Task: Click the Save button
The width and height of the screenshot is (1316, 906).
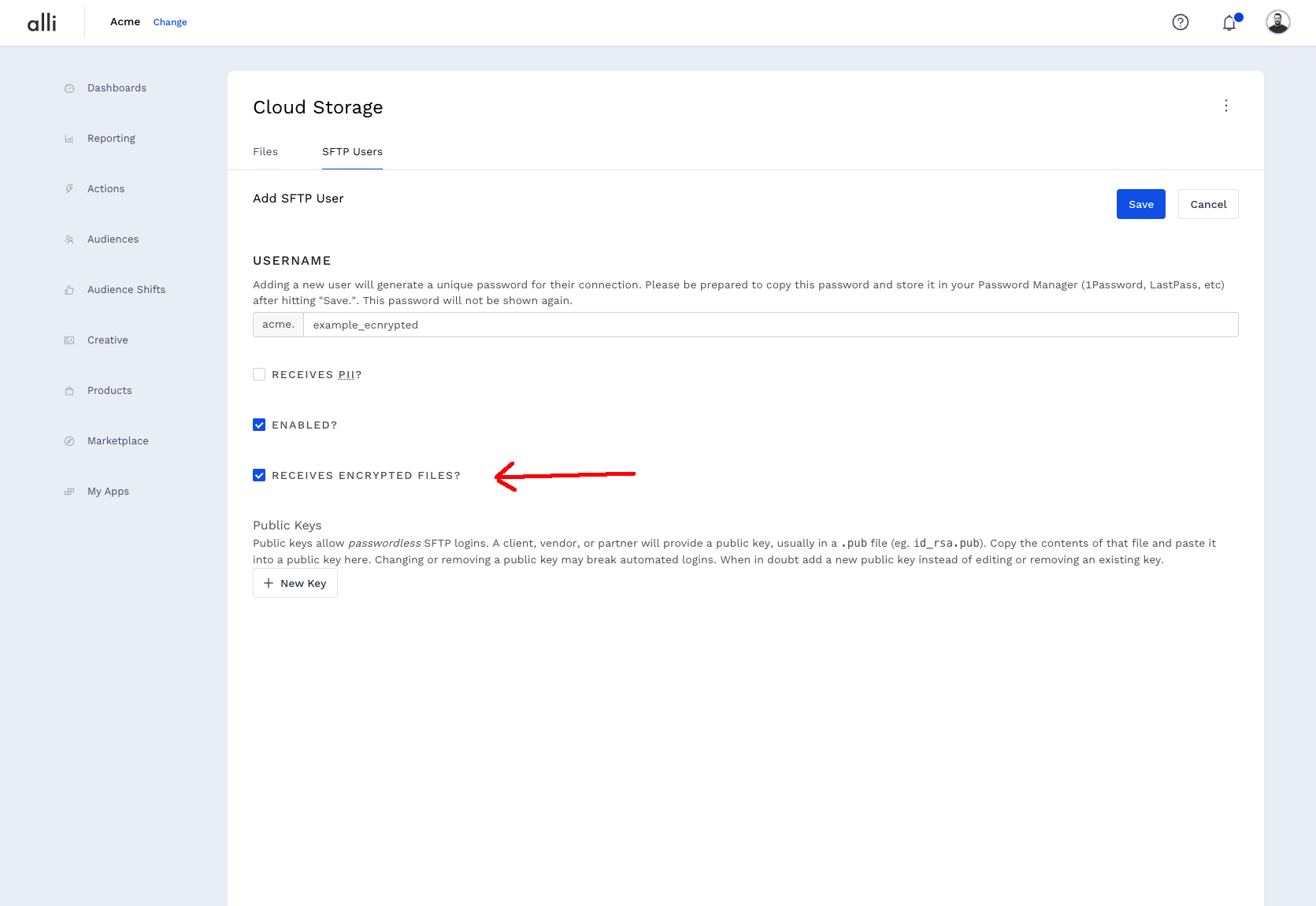Action: [1140, 204]
